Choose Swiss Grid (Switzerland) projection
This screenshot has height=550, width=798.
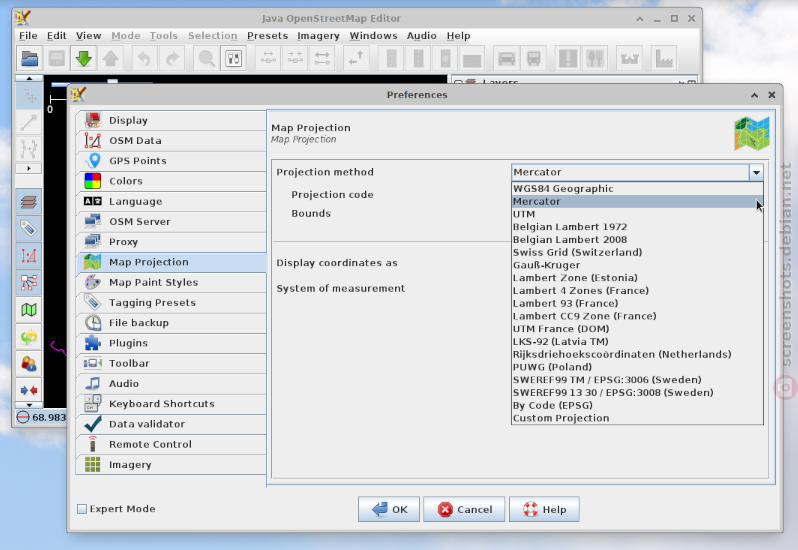click(637, 252)
